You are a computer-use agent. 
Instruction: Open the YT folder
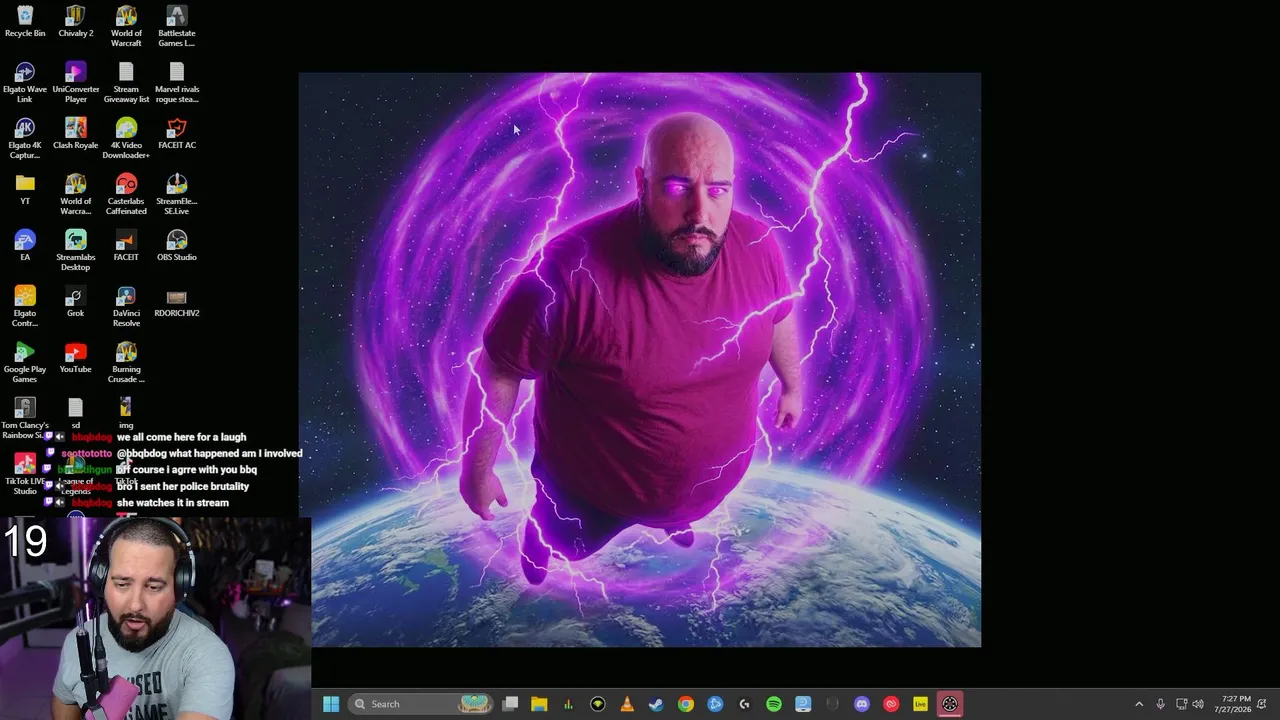(25, 190)
